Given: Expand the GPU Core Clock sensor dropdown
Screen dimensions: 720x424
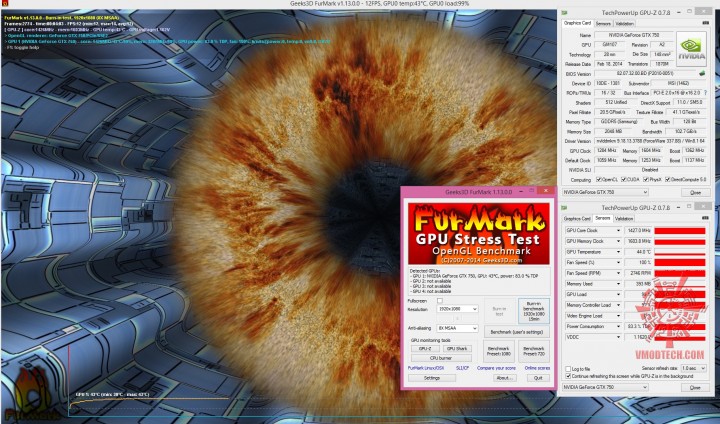Looking at the screenshot, I should [618, 231].
